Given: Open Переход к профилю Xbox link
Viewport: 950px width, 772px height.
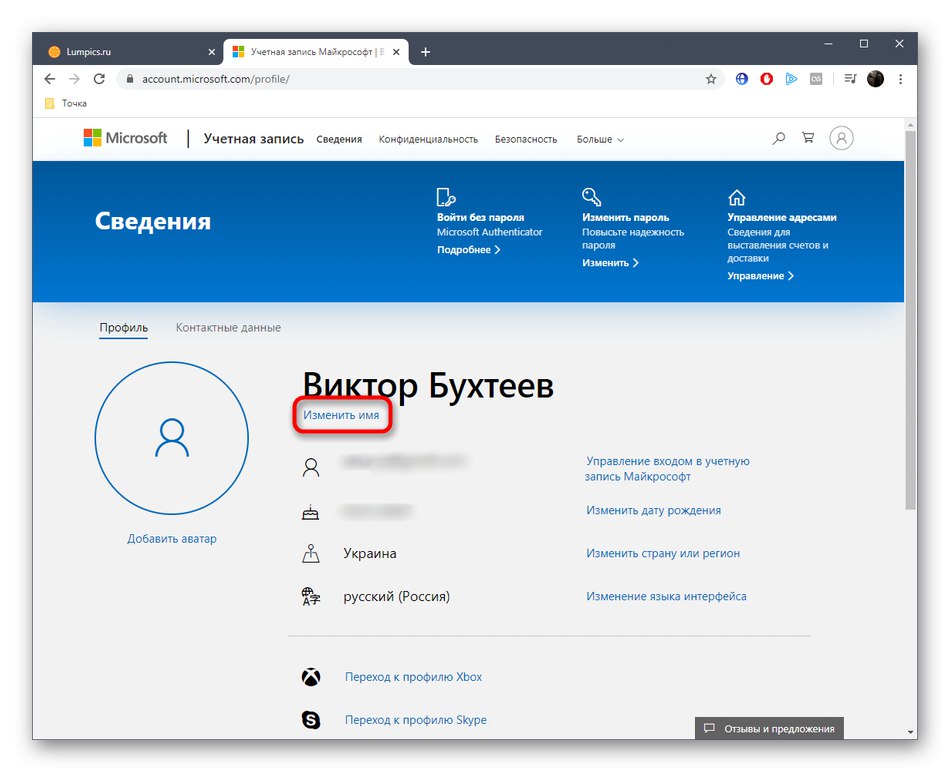Looking at the screenshot, I should tap(413, 677).
